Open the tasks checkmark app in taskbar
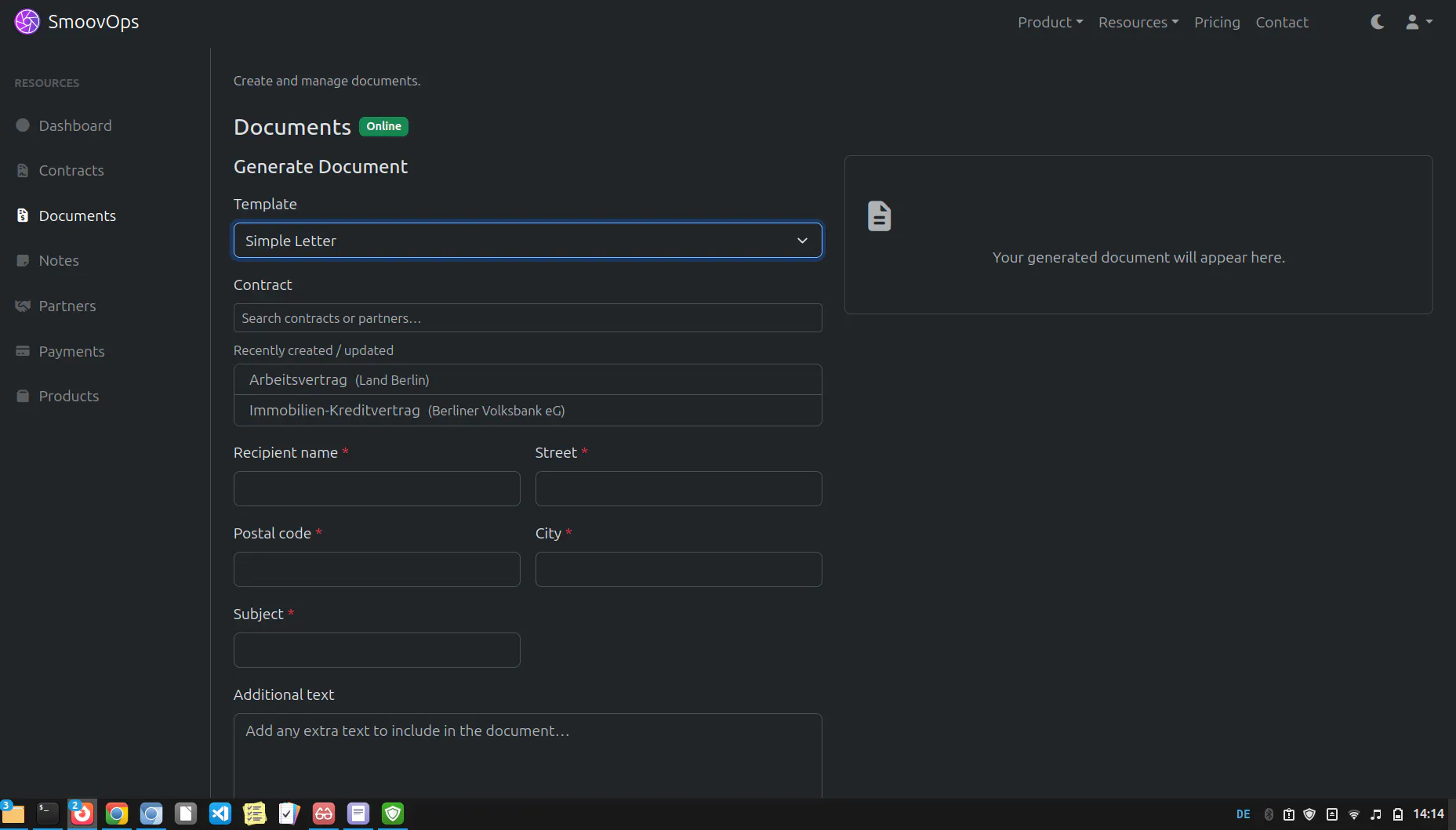 289,814
